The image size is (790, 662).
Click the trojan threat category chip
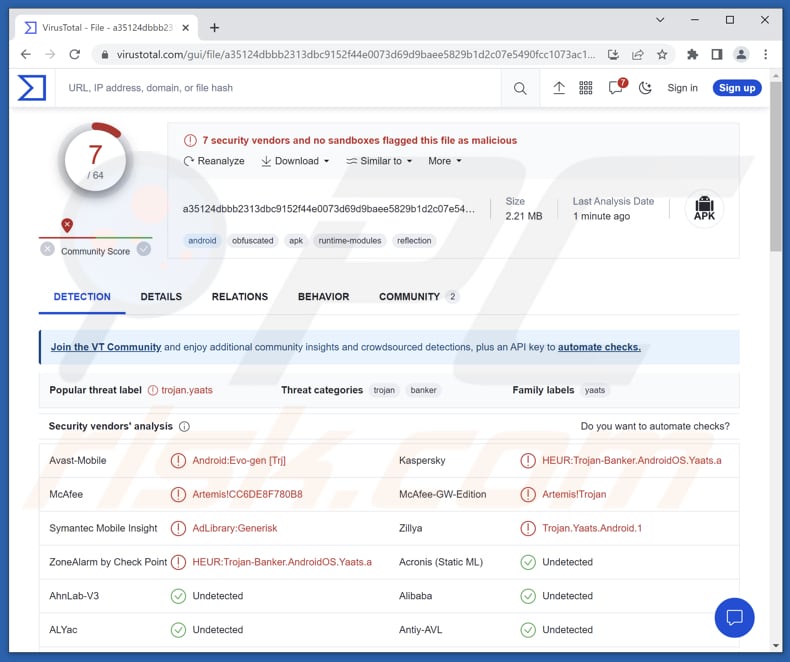click(384, 390)
